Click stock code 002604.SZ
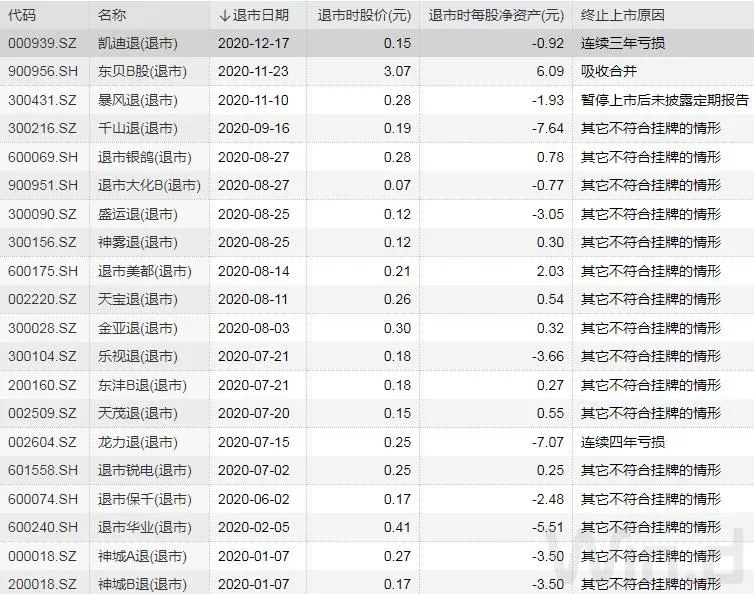 42,442
